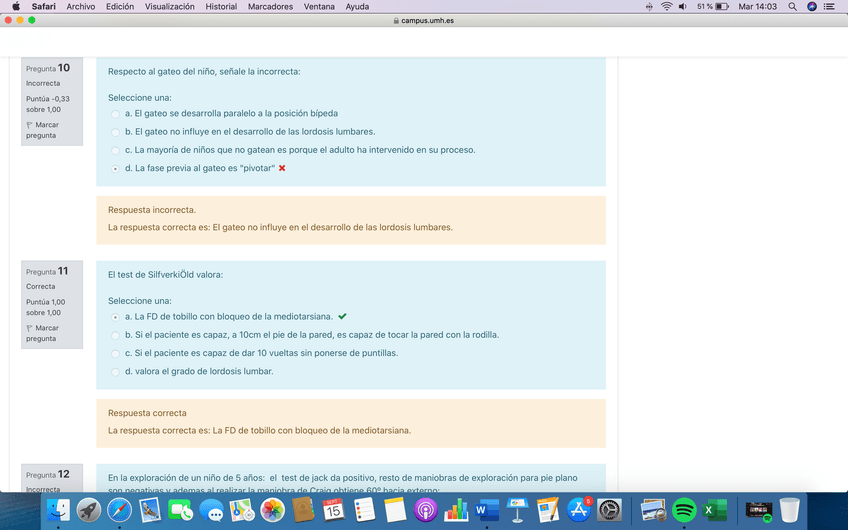Open the Wi-Fi status menu

point(667,7)
